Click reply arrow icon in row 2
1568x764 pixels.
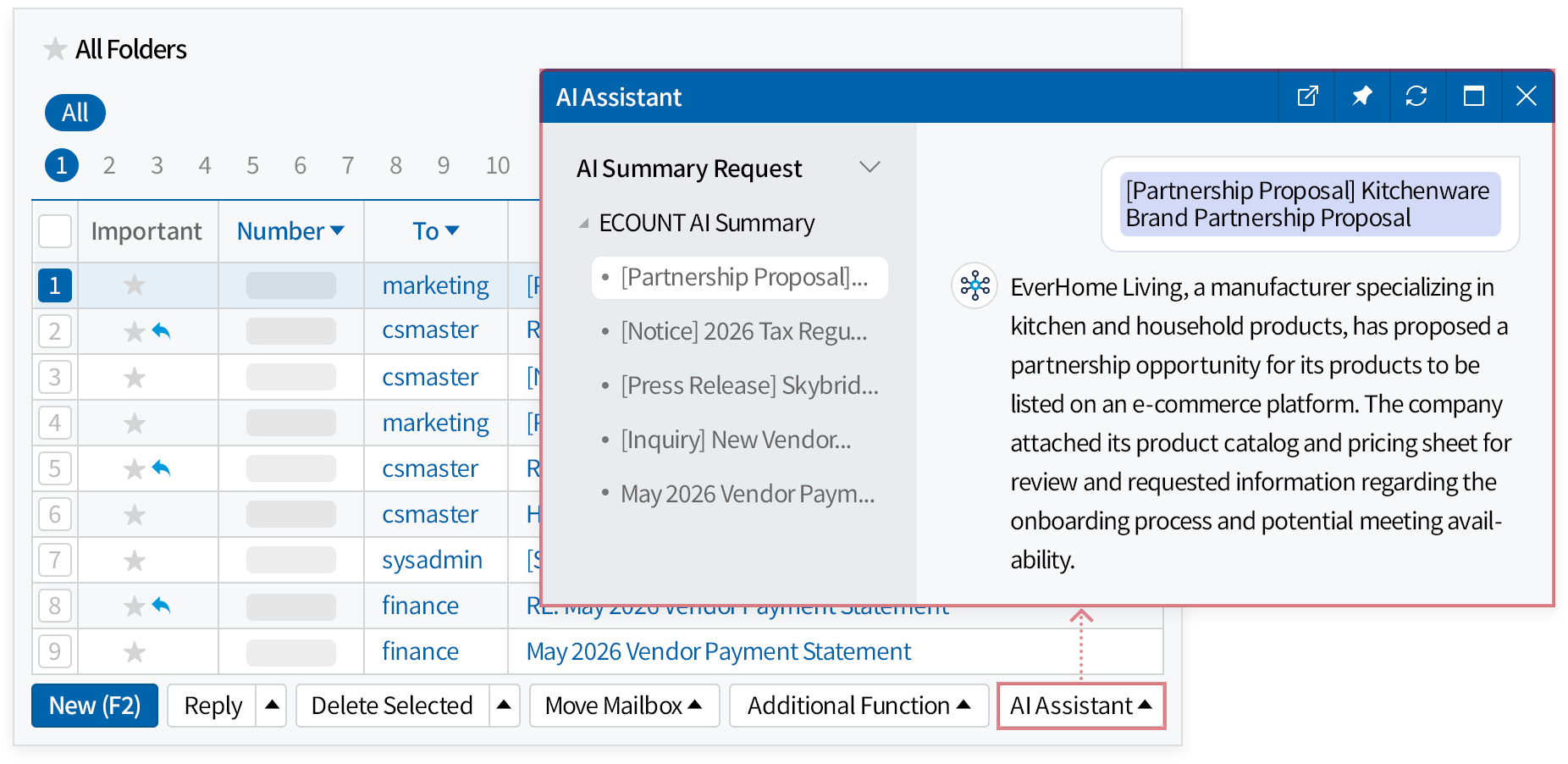(161, 330)
